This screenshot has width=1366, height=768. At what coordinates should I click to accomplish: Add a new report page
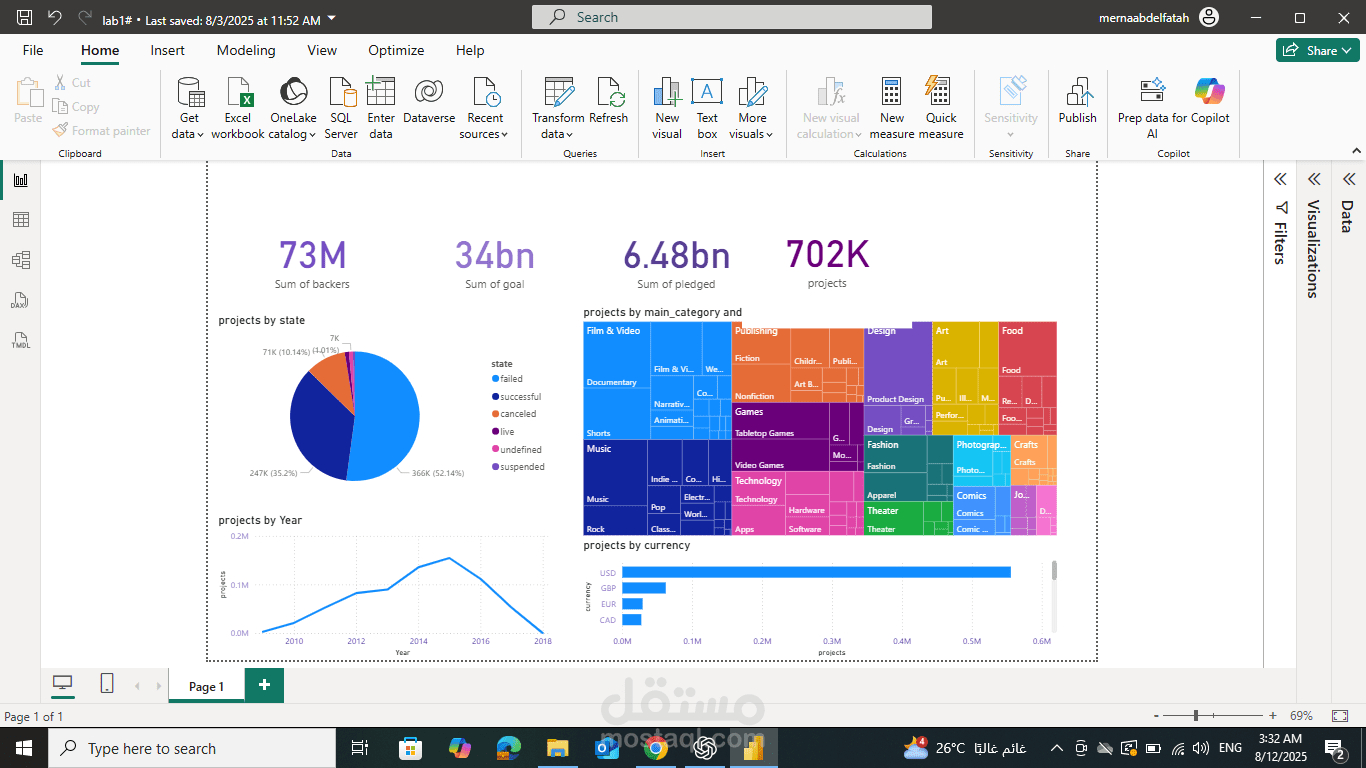pos(265,685)
